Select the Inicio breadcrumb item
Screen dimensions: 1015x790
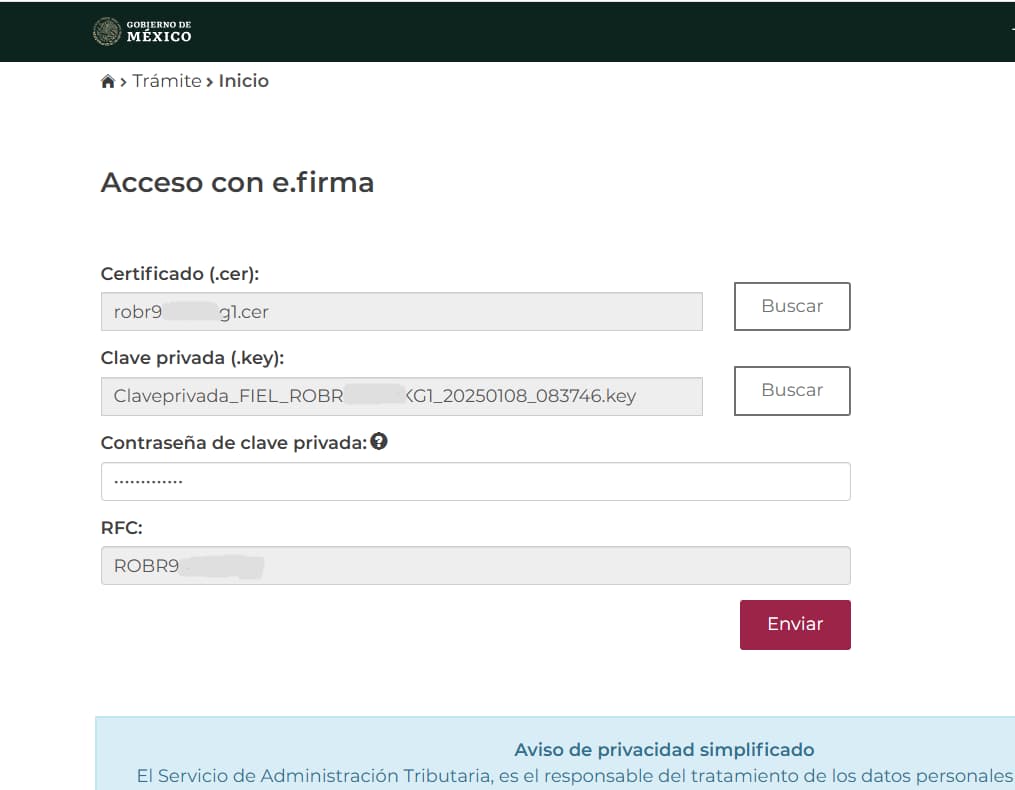tap(243, 81)
